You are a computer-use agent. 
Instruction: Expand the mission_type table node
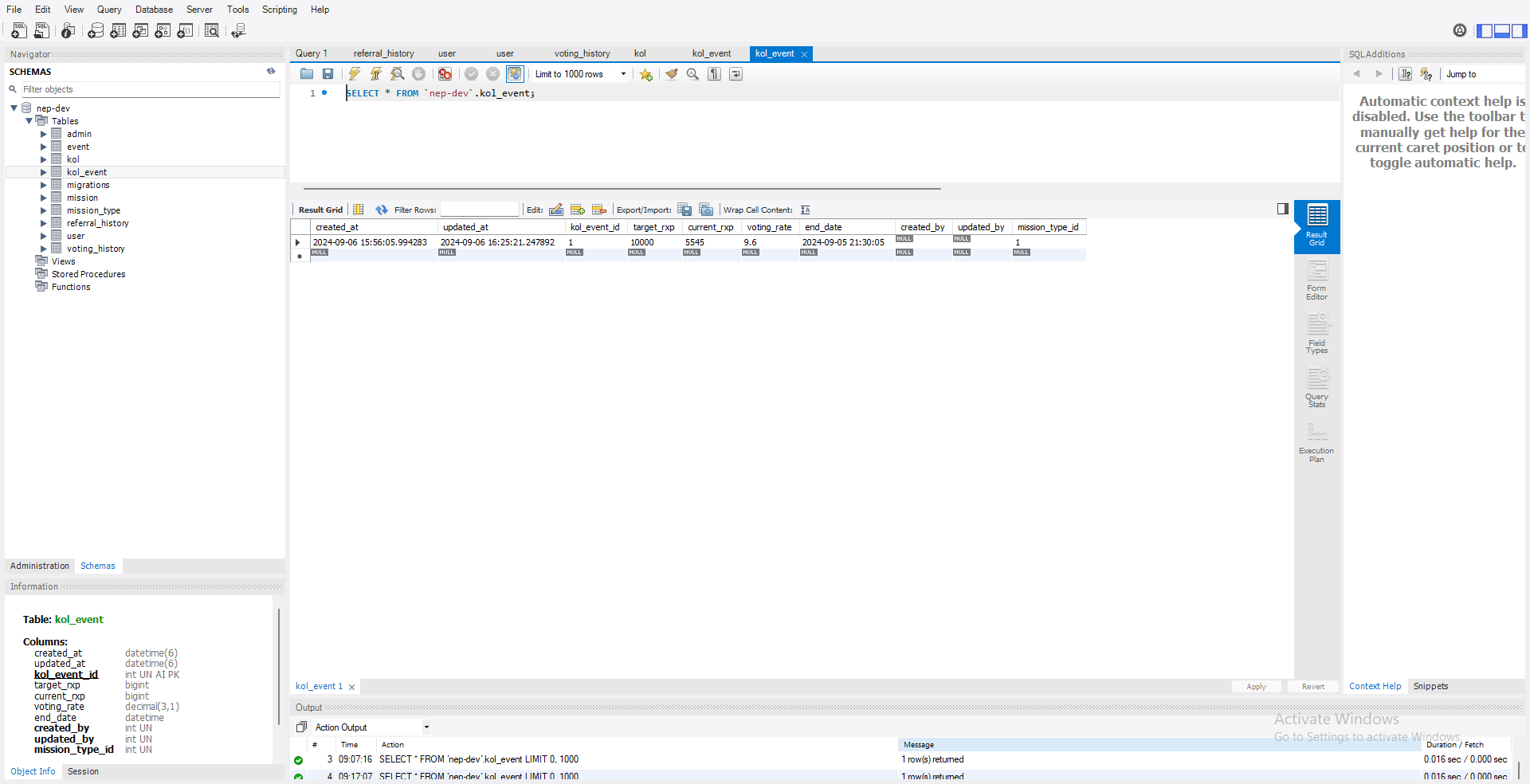click(44, 210)
